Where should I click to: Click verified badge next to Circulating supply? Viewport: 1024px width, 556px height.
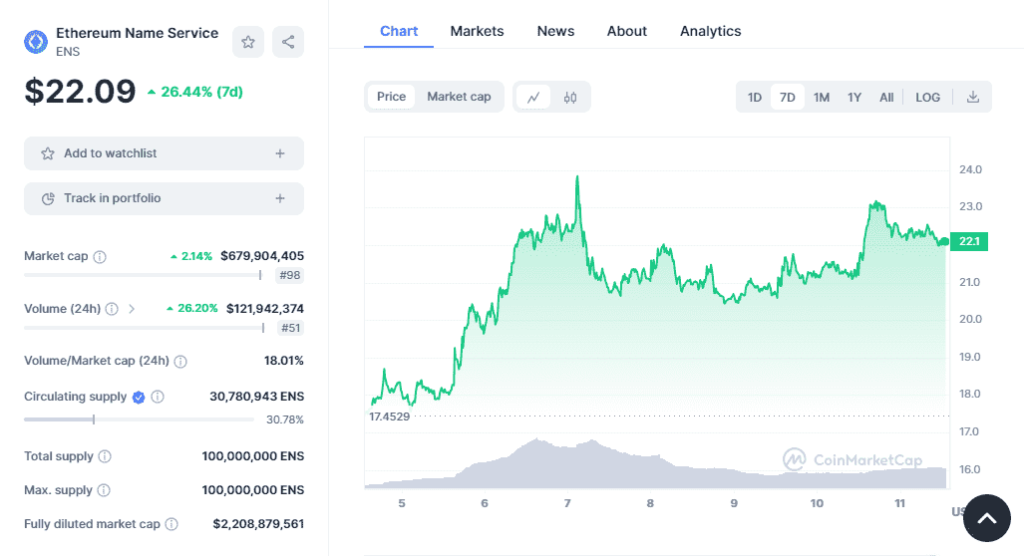[138, 397]
